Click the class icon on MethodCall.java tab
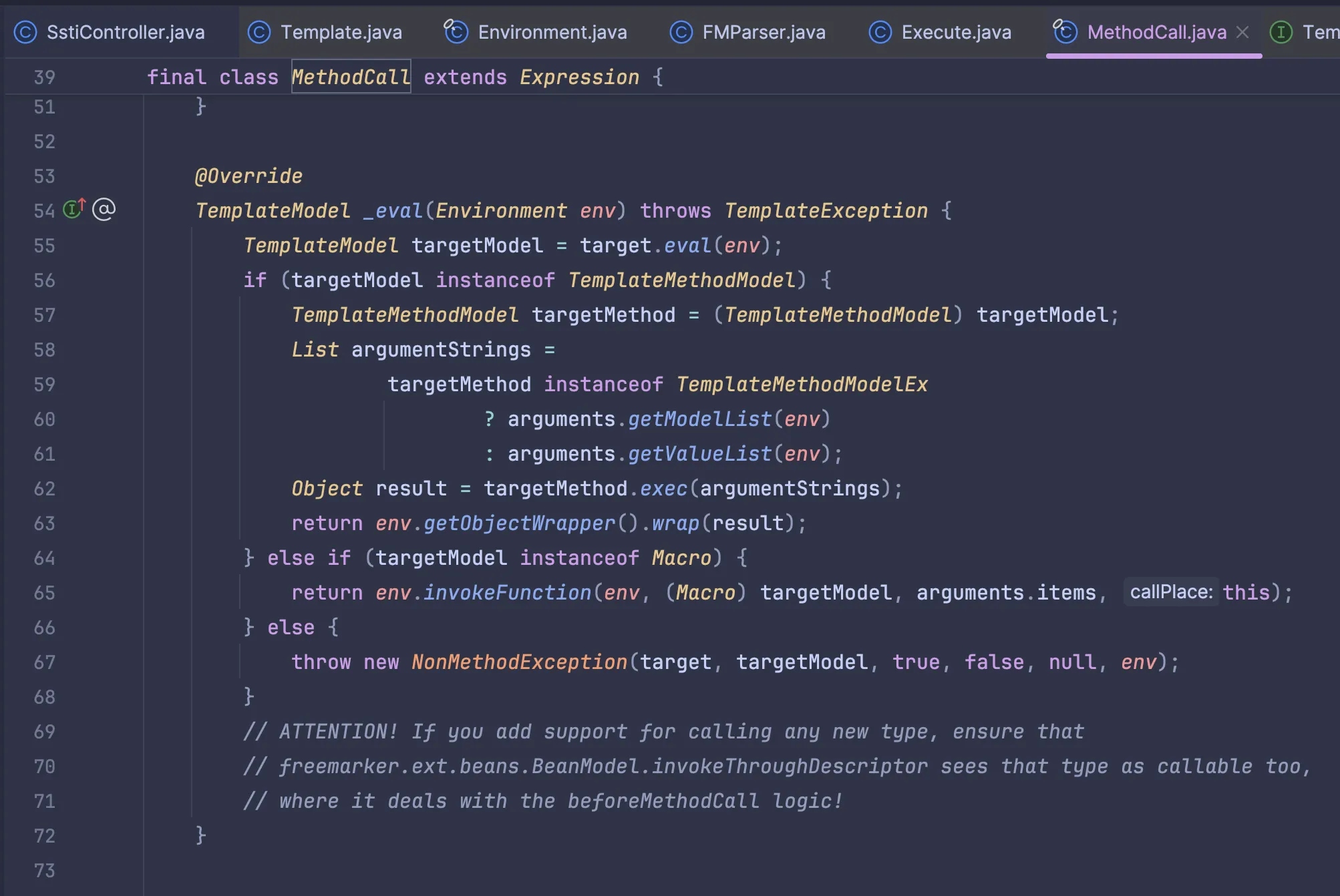 pyautogui.click(x=1065, y=31)
